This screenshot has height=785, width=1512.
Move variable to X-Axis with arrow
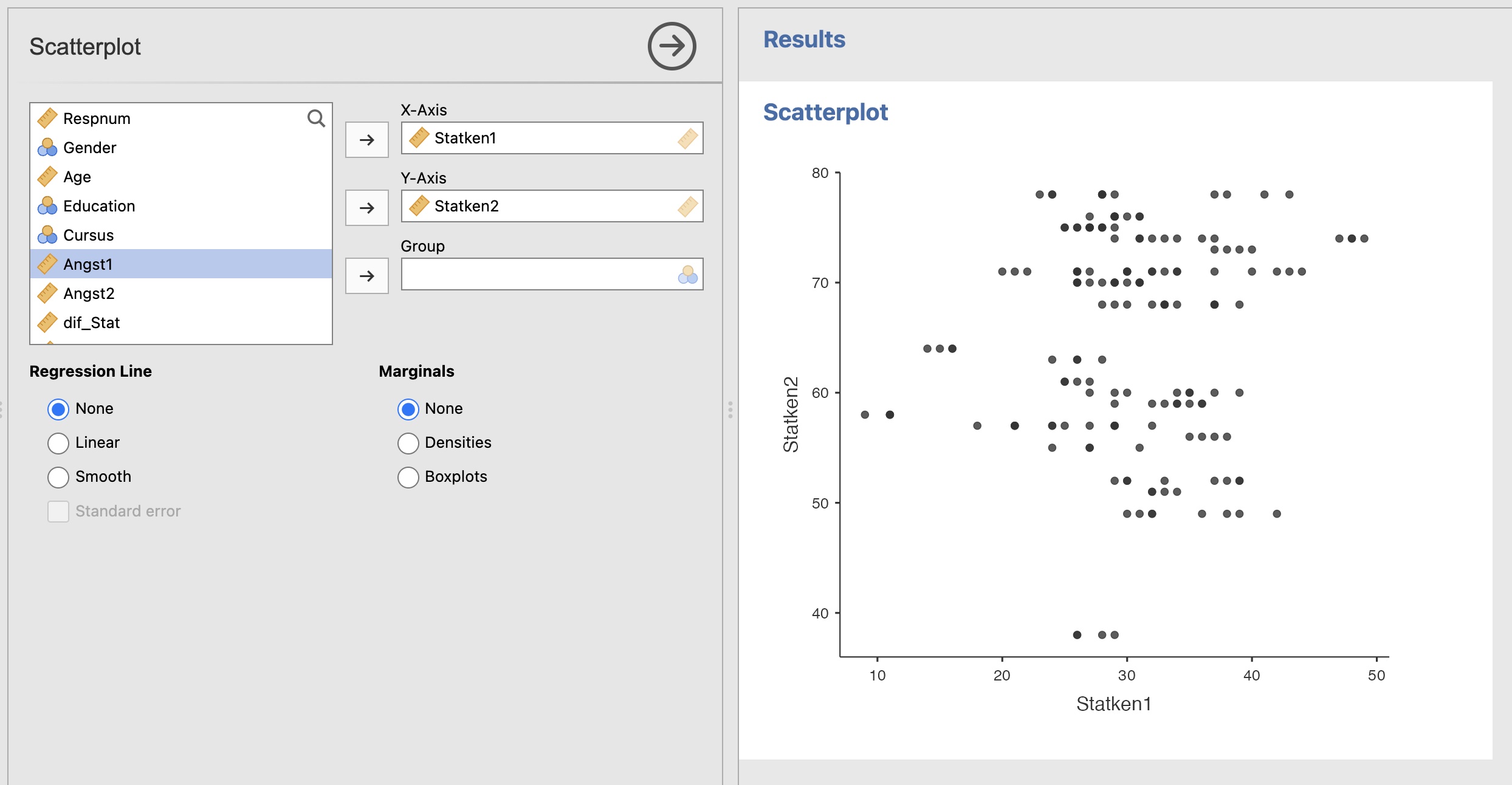click(x=367, y=140)
